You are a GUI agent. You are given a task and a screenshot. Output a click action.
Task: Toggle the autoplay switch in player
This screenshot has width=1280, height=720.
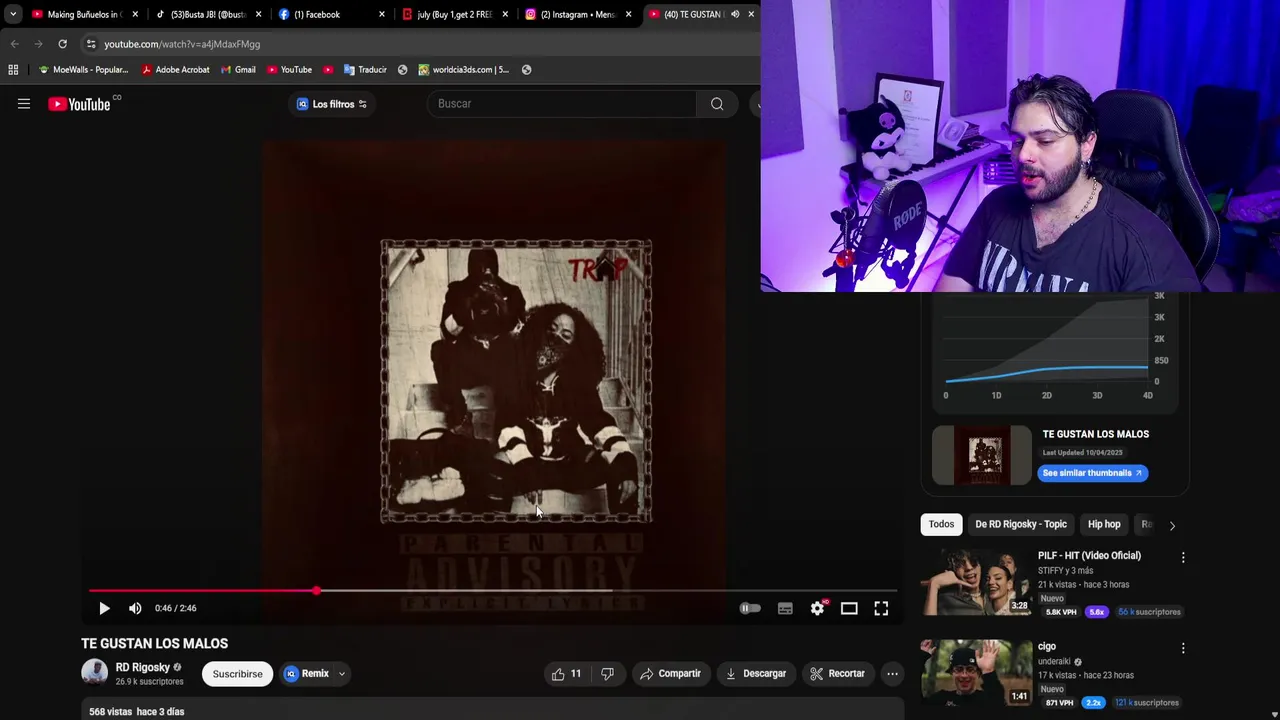(x=750, y=608)
